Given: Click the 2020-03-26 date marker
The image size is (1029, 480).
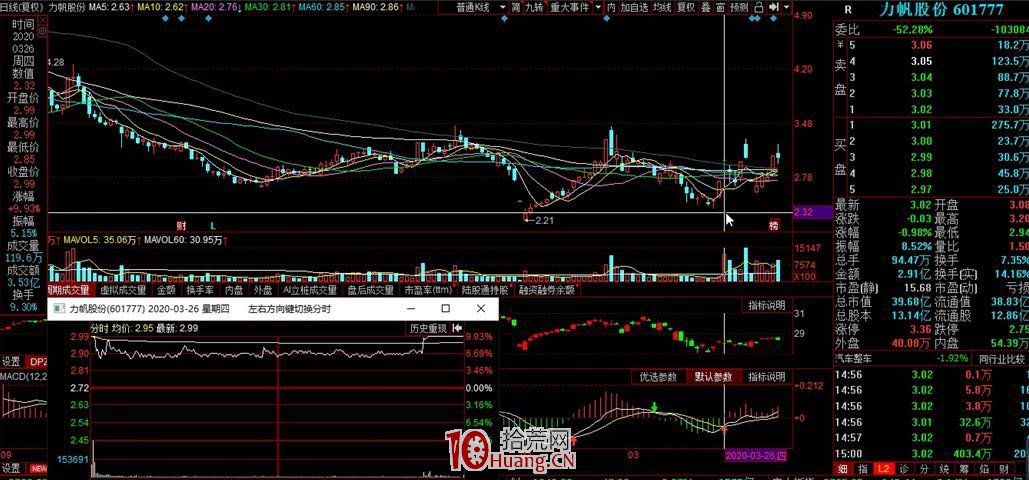Looking at the screenshot, I should [x=757, y=455].
